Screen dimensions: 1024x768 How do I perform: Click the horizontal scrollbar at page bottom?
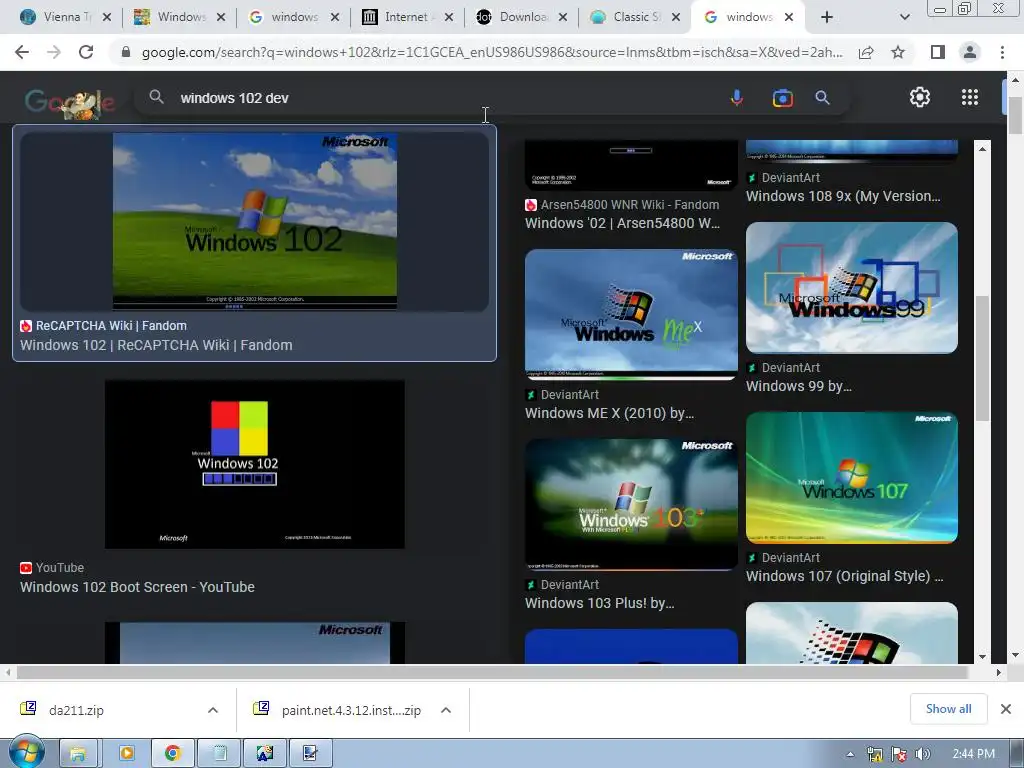(492, 672)
